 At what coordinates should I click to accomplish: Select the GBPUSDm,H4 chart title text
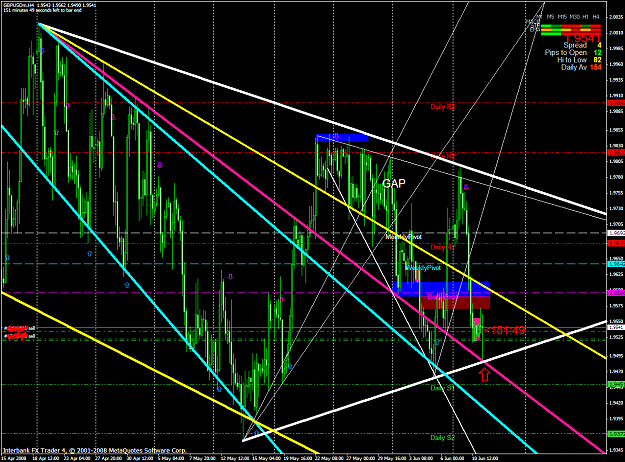click(19, 5)
